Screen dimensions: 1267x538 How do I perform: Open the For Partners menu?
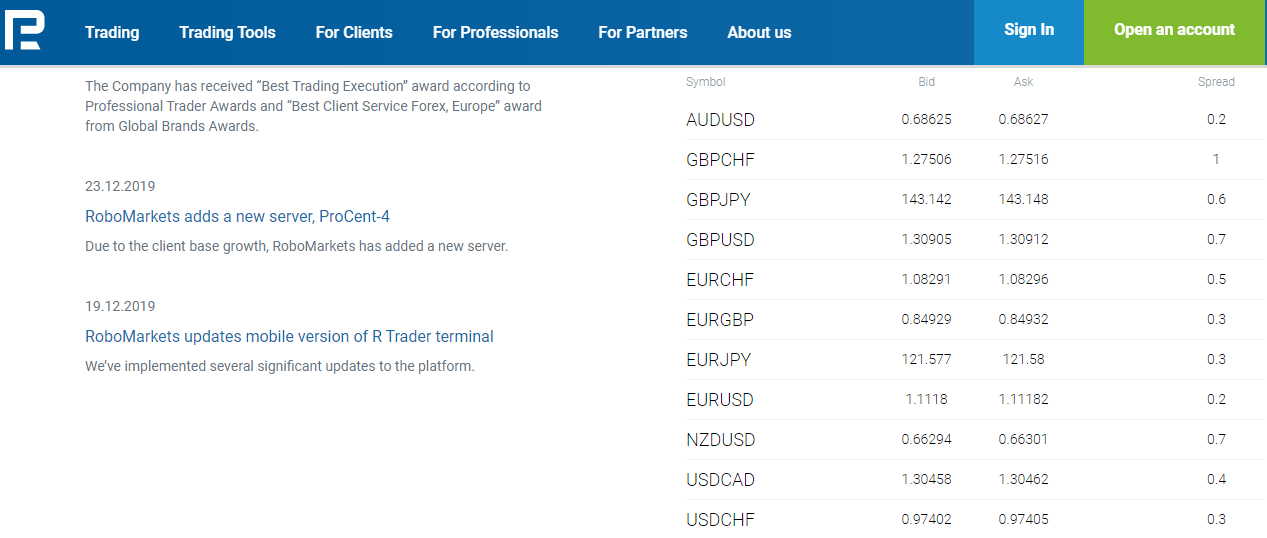coord(643,32)
